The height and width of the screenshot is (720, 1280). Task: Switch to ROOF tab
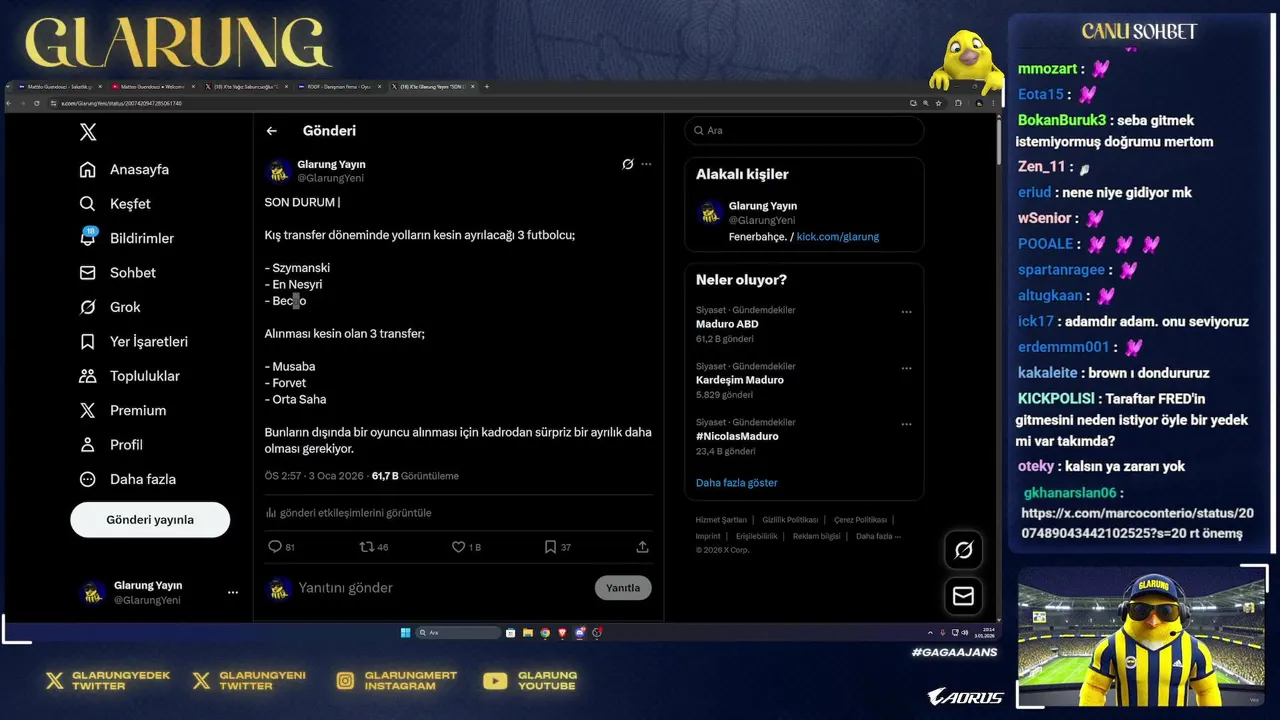point(338,87)
